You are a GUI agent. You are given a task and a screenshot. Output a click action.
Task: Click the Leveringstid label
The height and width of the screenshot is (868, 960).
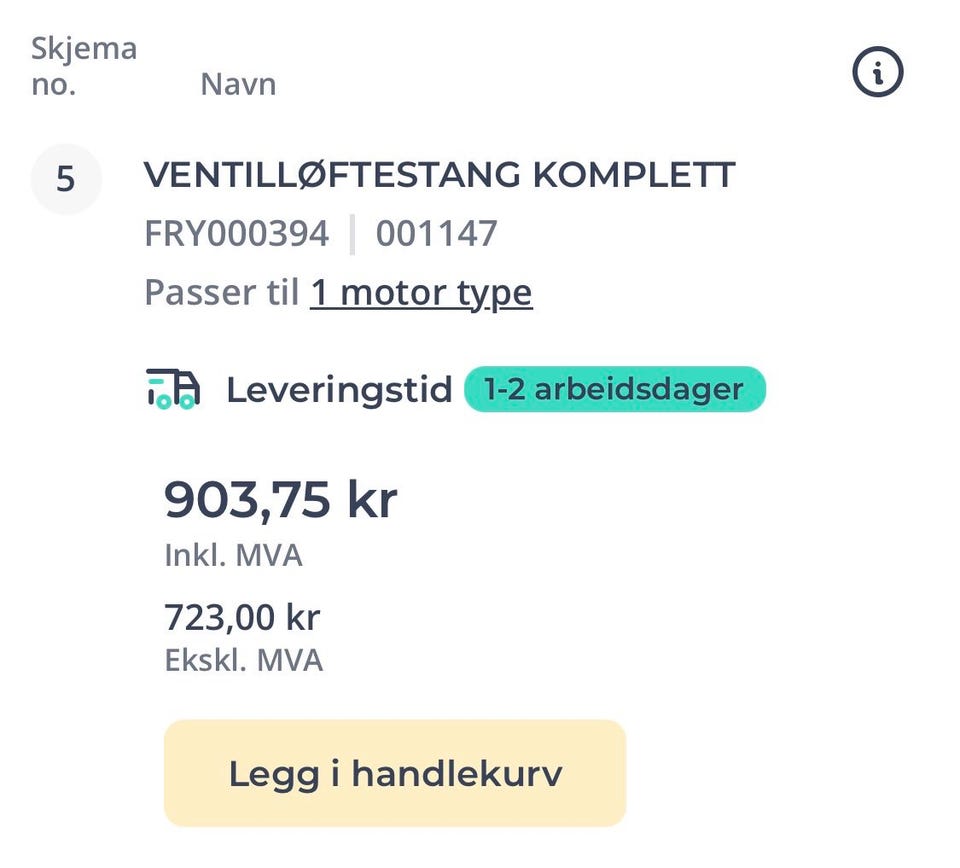(x=339, y=389)
